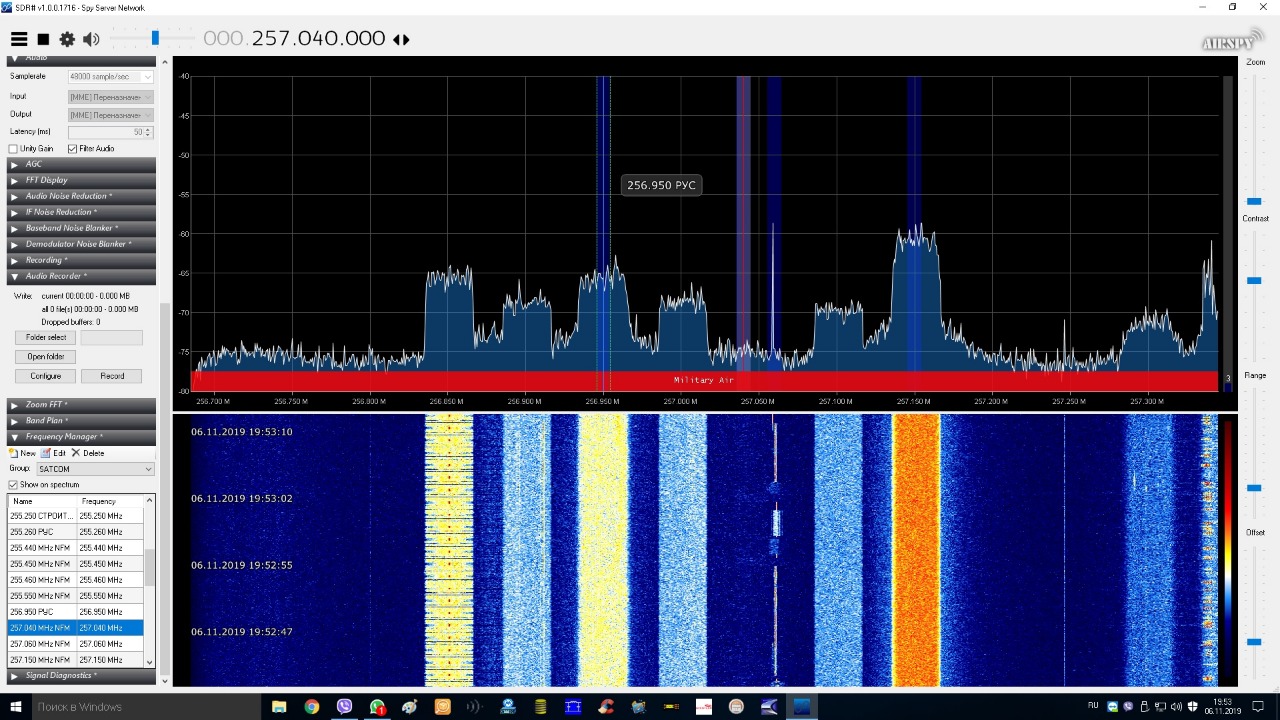This screenshot has width=1280, height=720.
Task: Open WhatsApp from the taskbar
Action: [377, 707]
